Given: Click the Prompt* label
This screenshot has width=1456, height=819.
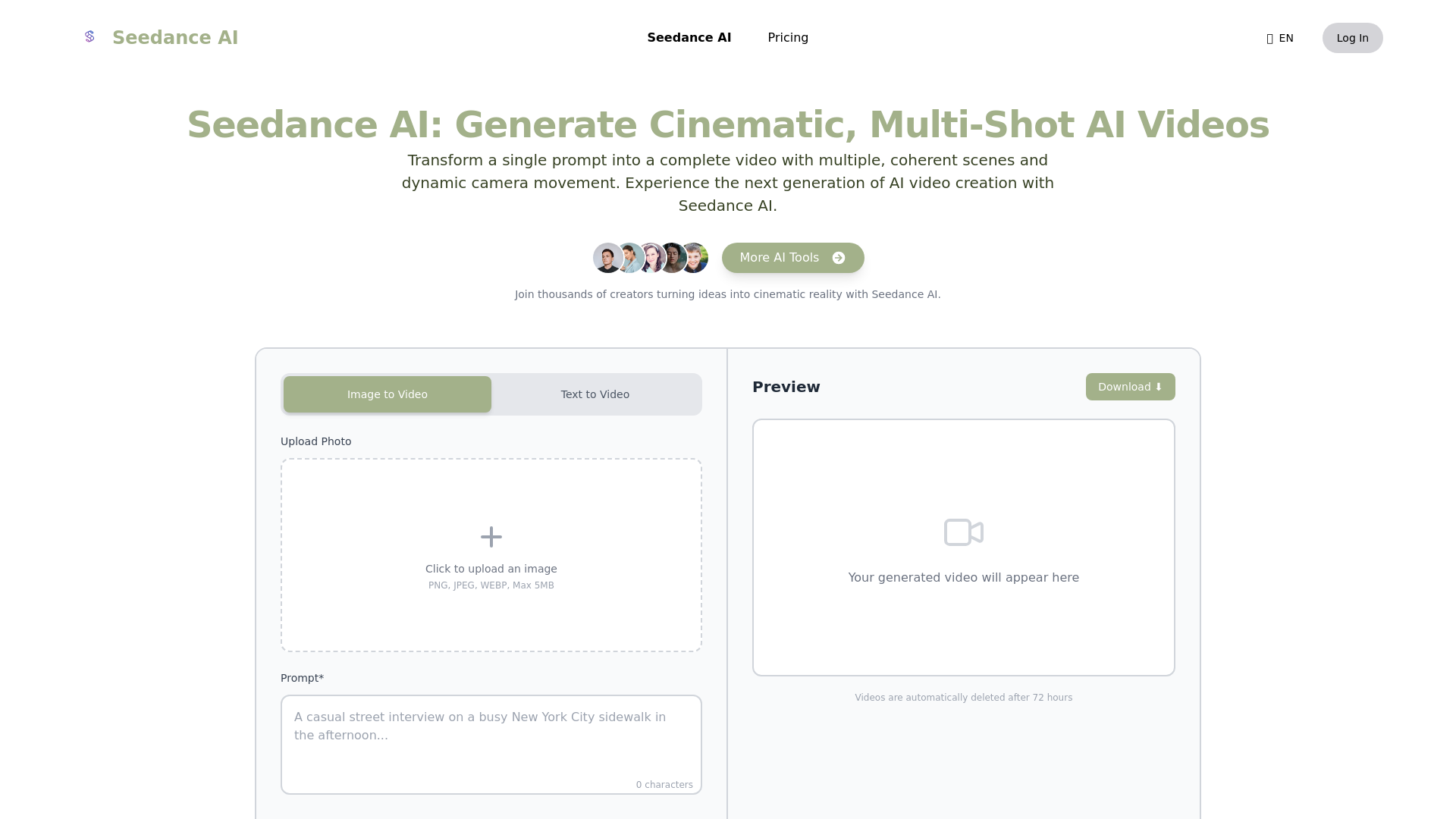Looking at the screenshot, I should (x=302, y=678).
